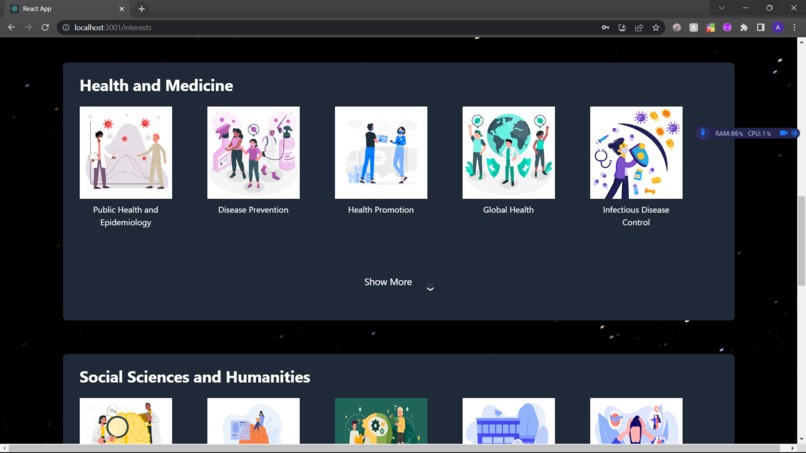The height and width of the screenshot is (453, 806).
Task: Open the Chrome profile avatar A
Action: tap(778, 27)
